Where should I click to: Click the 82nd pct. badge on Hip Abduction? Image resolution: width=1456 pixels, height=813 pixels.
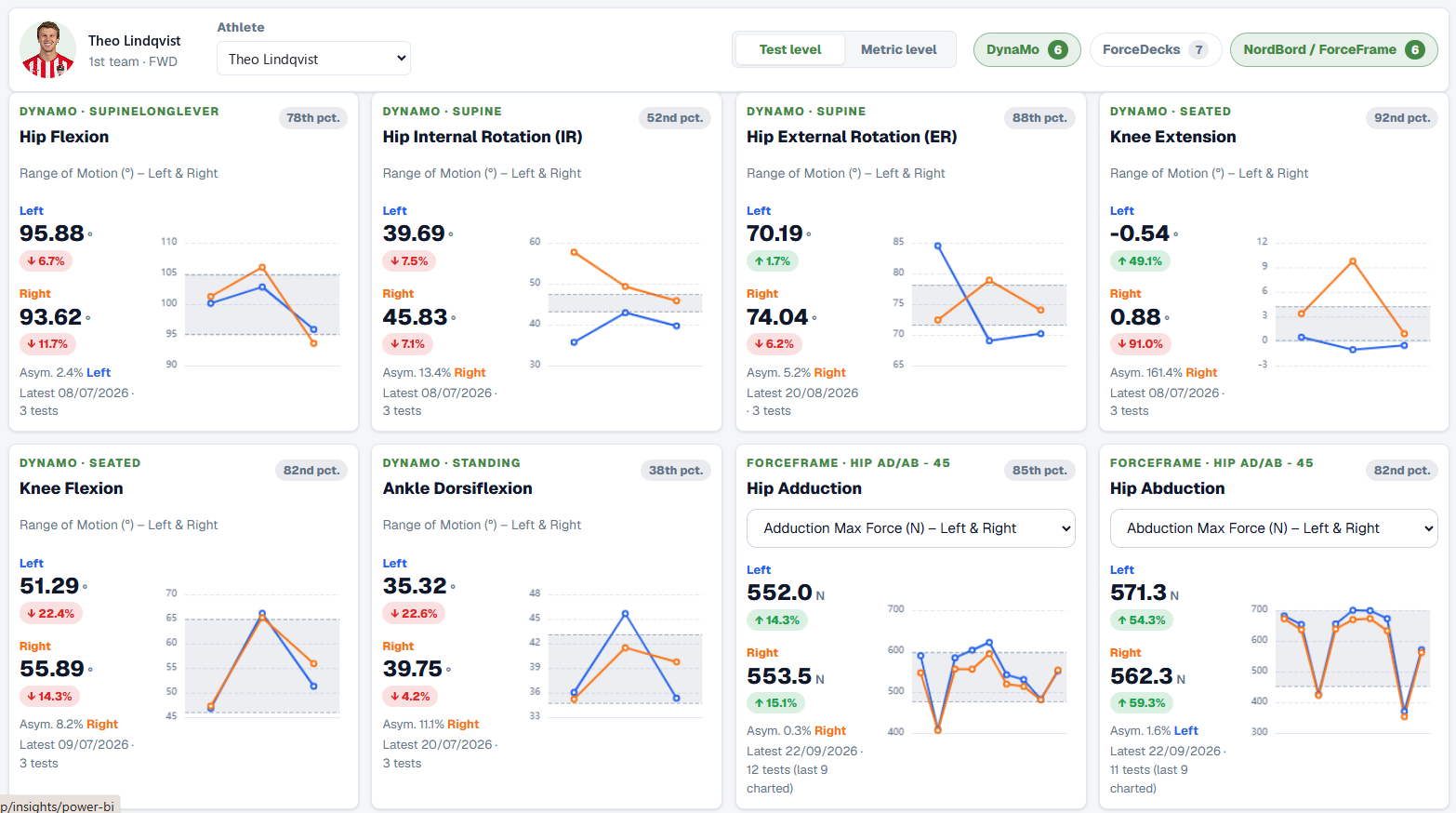[x=1402, y=471]
